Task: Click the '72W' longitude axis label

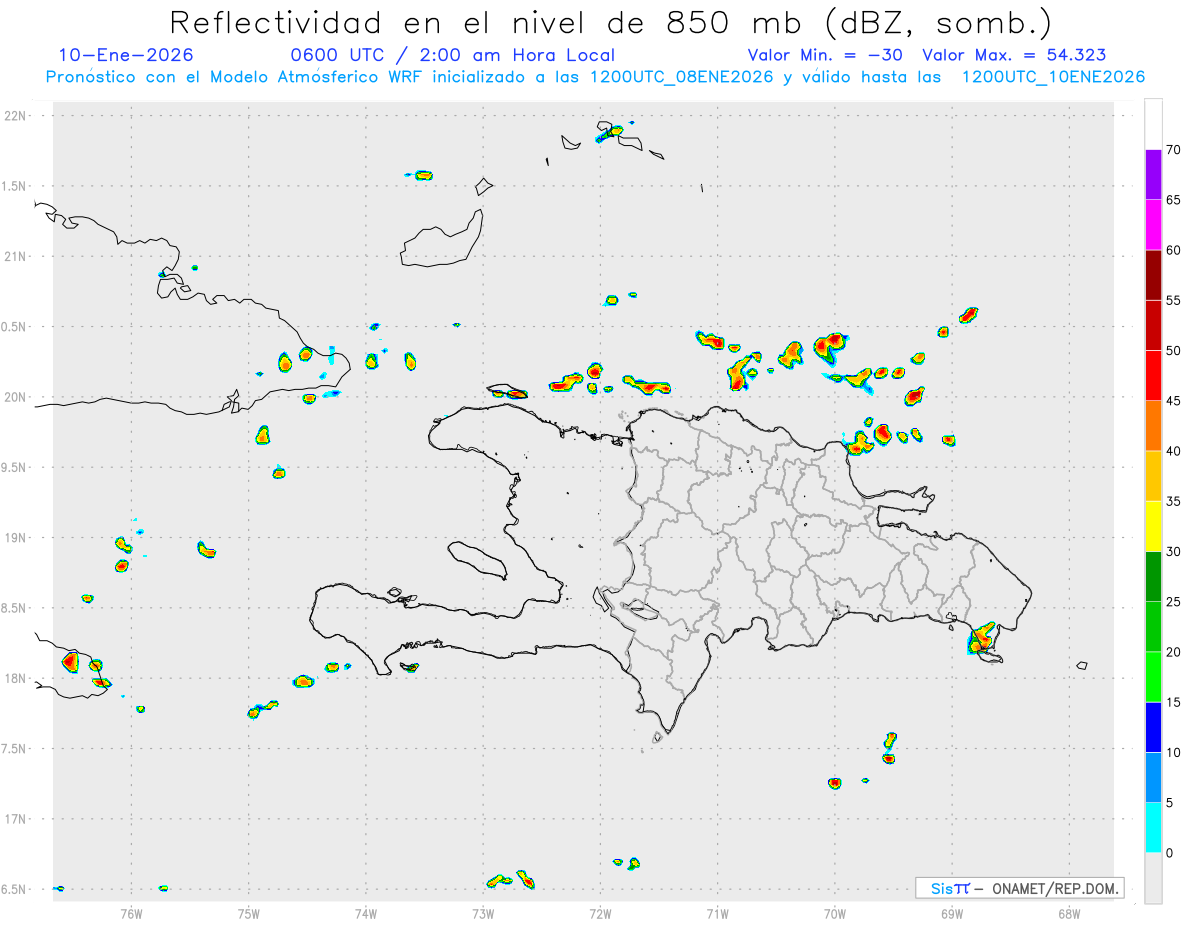Action: [x=600, y=914]
